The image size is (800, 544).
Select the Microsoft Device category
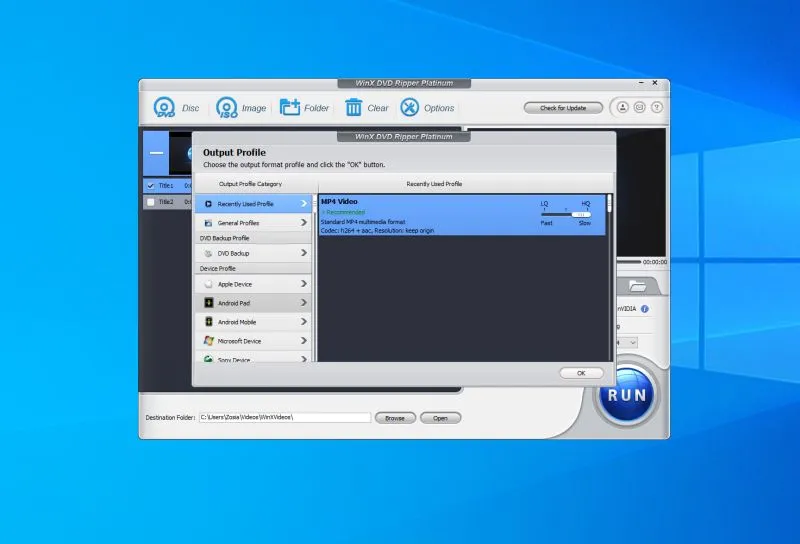pos(254,341)
